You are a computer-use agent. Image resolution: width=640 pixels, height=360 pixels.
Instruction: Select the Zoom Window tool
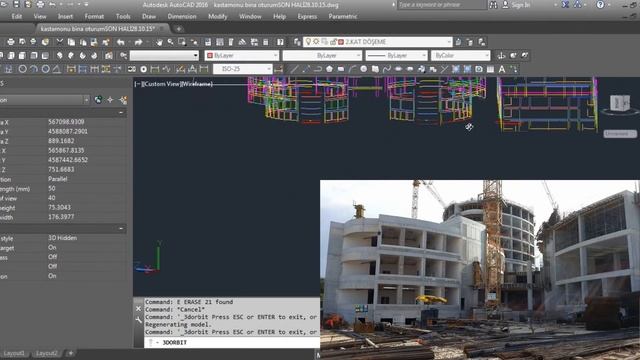pos(182,42)
